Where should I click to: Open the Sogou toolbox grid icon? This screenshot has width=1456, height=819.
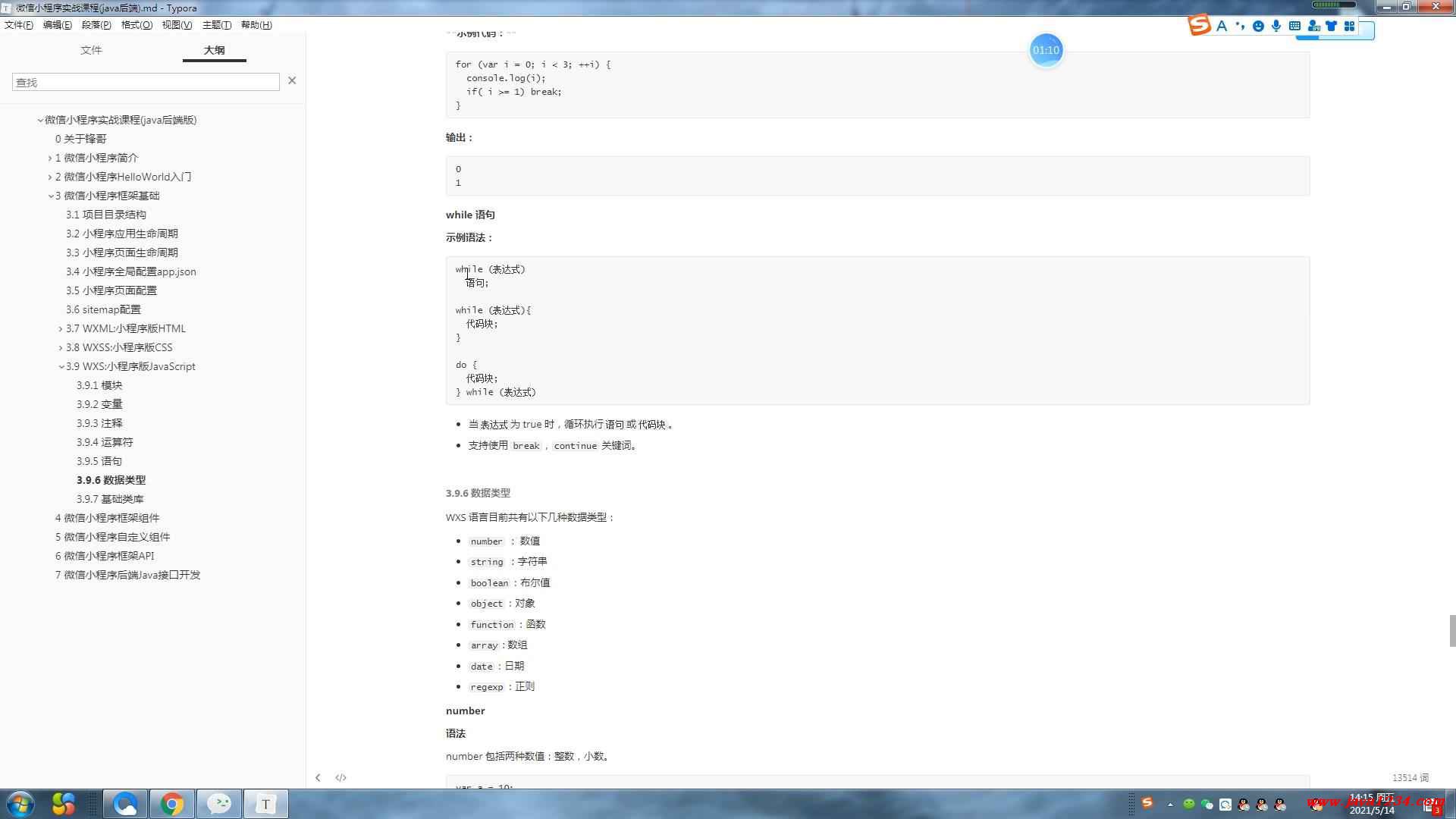1349,26
